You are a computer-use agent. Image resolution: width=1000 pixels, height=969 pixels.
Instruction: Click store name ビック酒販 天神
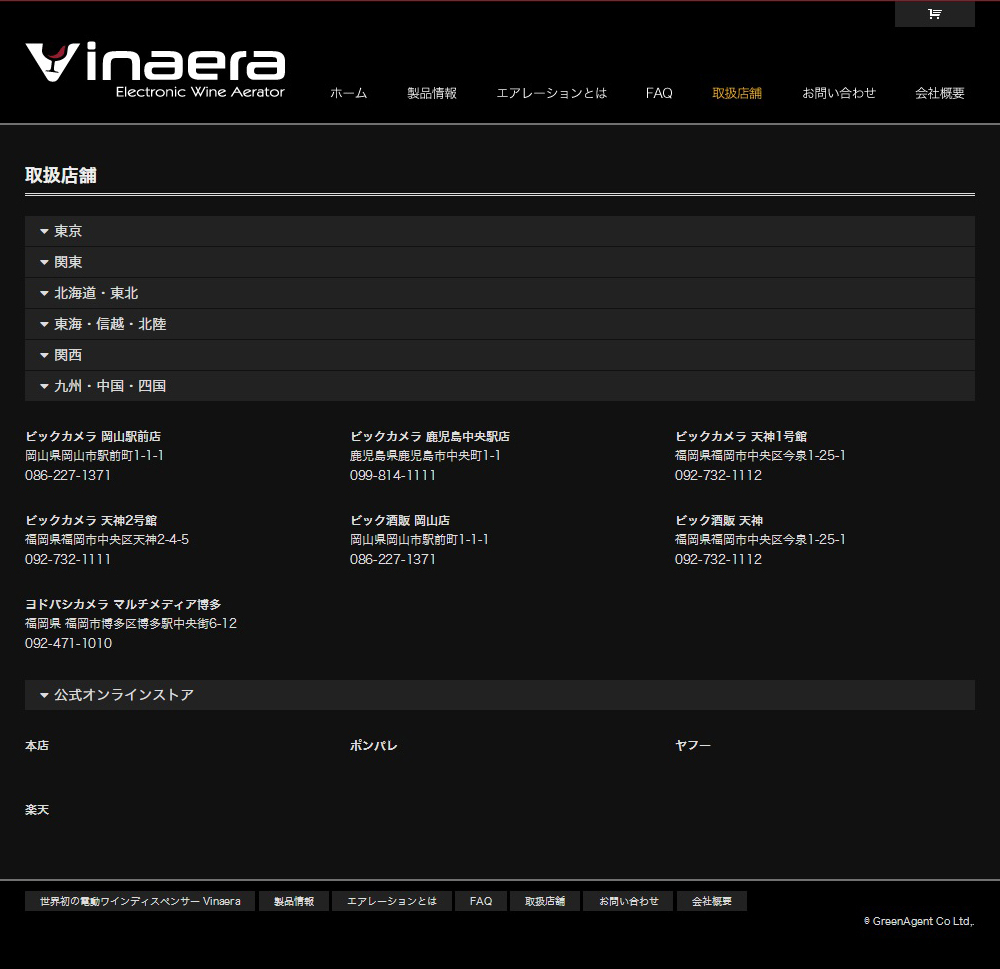[x=719, y=521]
